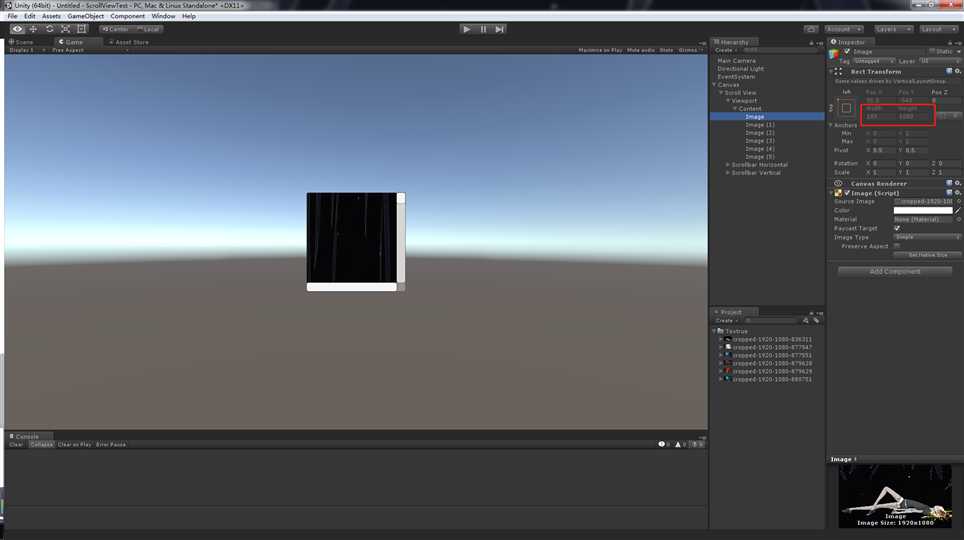Click the Add Component button

[x=895, y=271]
